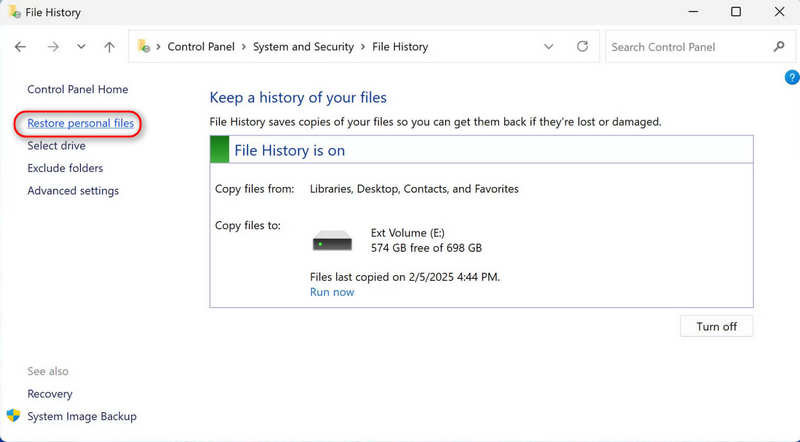Open System Image Backup link
This screenshot has width=800, height=442.
82,416
